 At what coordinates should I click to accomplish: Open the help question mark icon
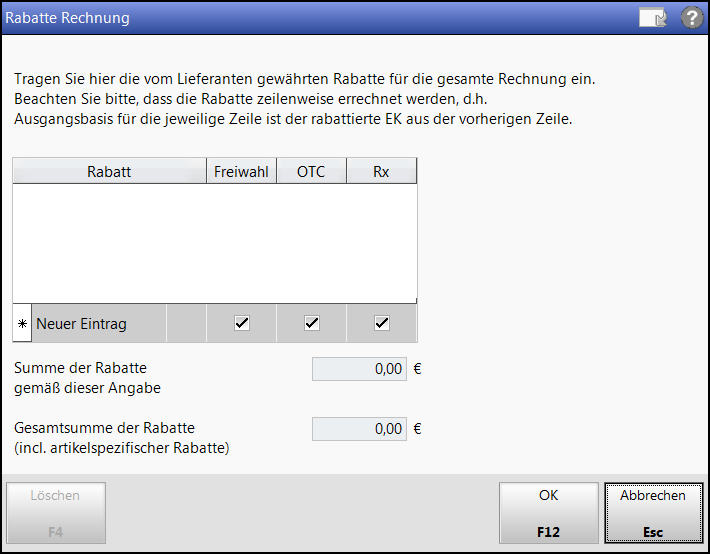pyautogui.click(x=692, y=18)
